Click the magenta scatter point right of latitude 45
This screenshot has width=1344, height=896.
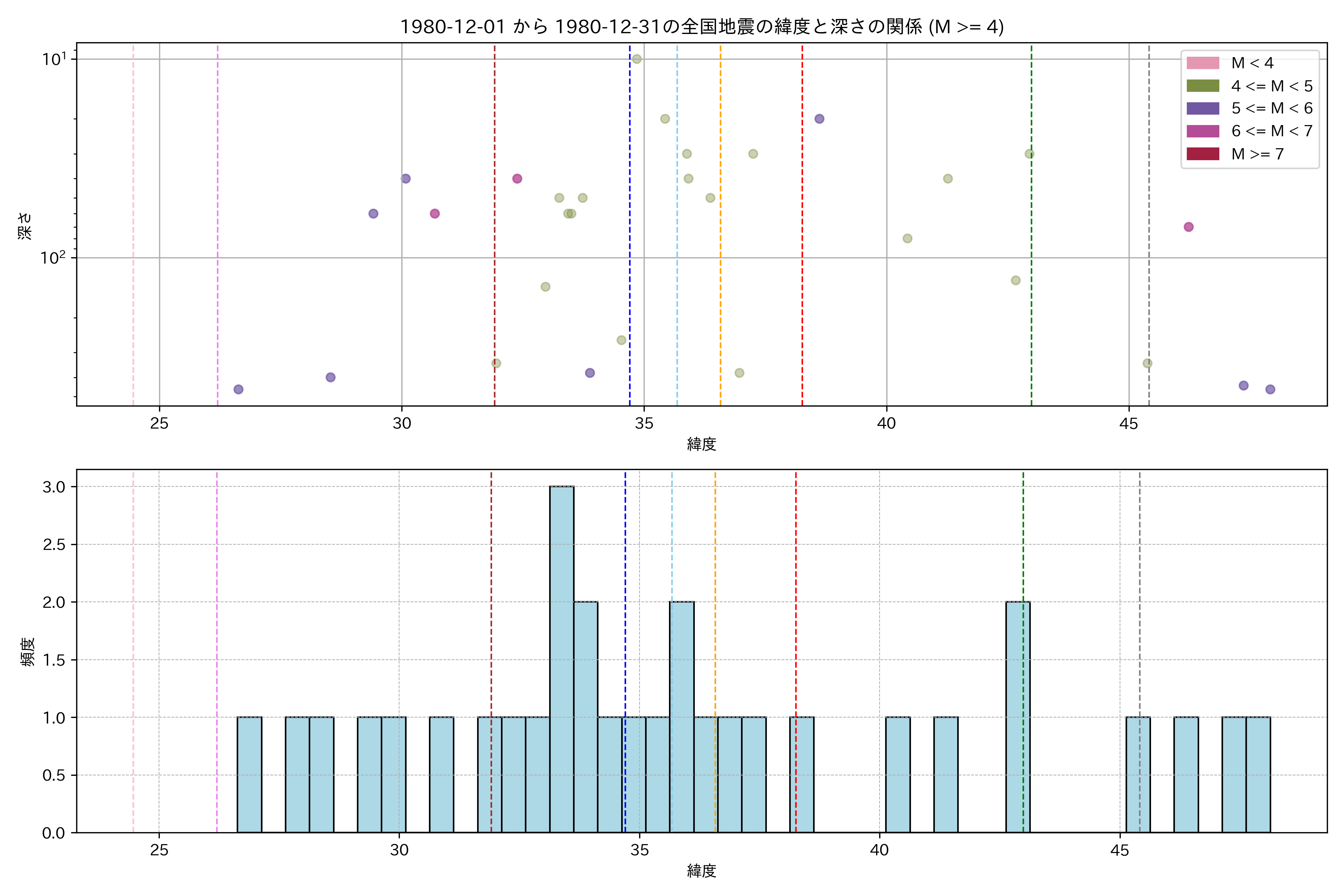pyautogui.click(x=1189, y=227)
